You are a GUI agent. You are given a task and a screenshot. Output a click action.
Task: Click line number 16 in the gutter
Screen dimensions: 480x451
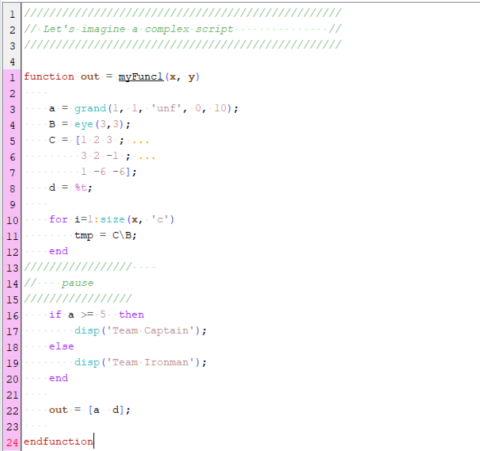[12, 316]
